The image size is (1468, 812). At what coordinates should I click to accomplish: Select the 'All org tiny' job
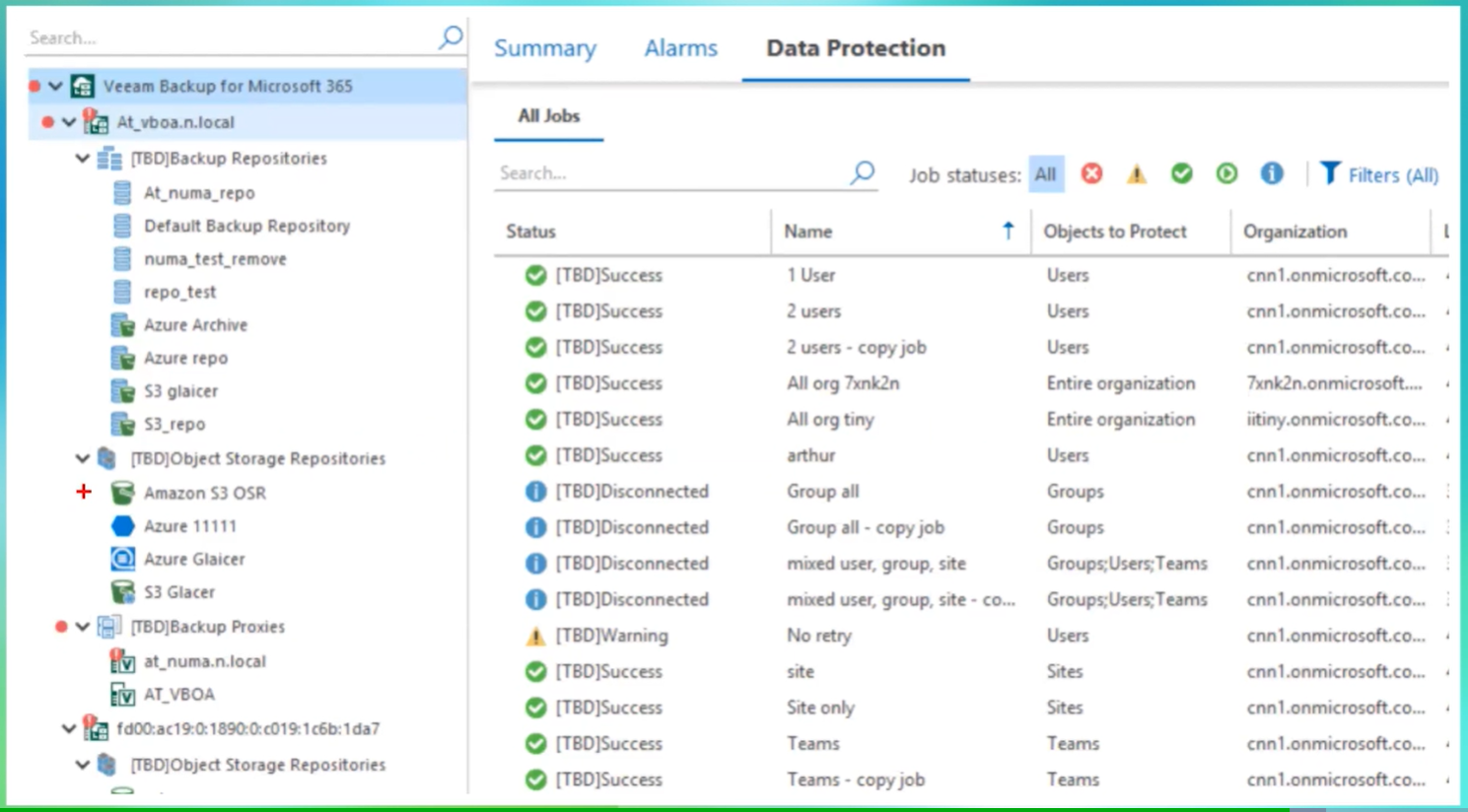coord(971,419)
